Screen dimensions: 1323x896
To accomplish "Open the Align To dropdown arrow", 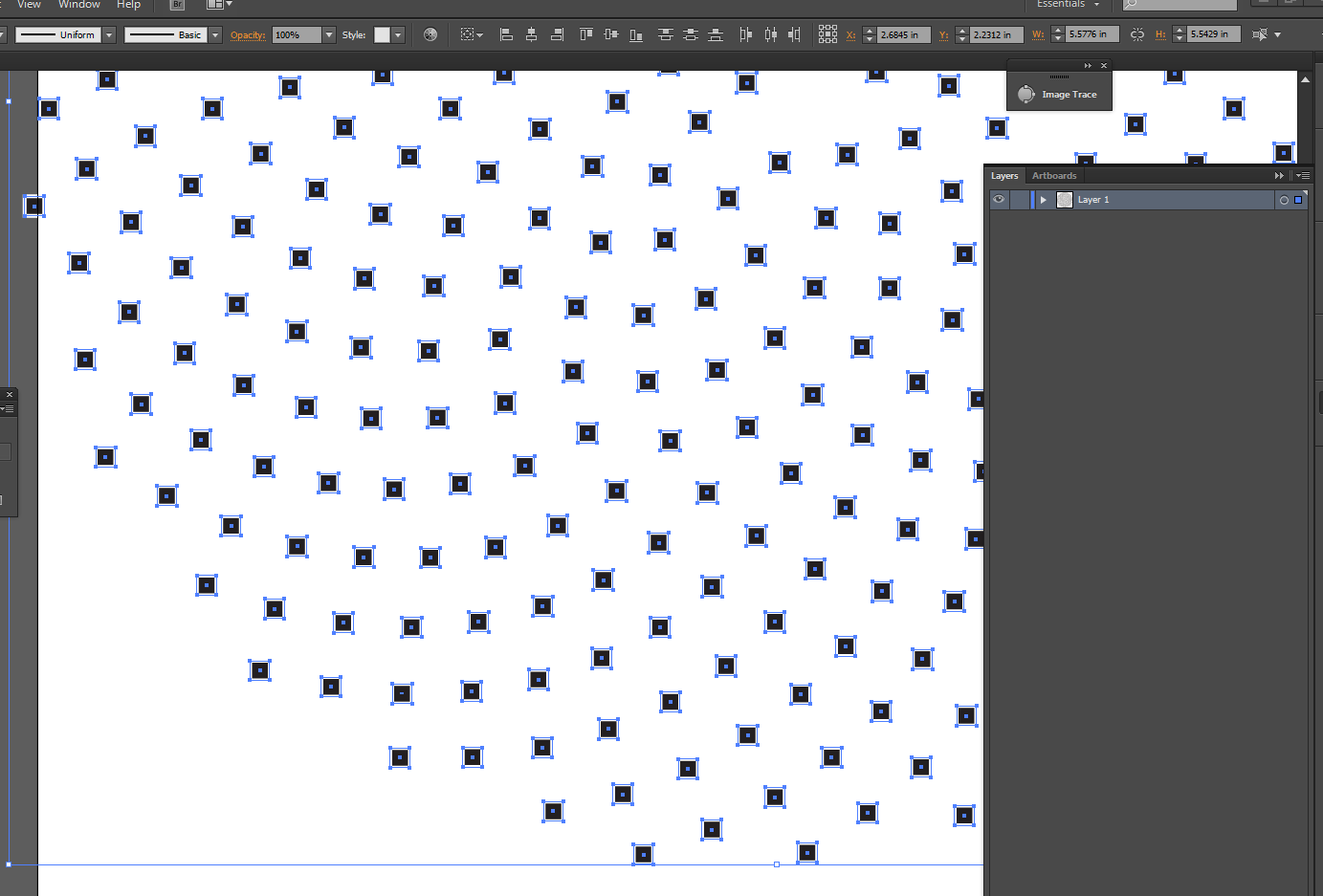I will pos(479,35).
